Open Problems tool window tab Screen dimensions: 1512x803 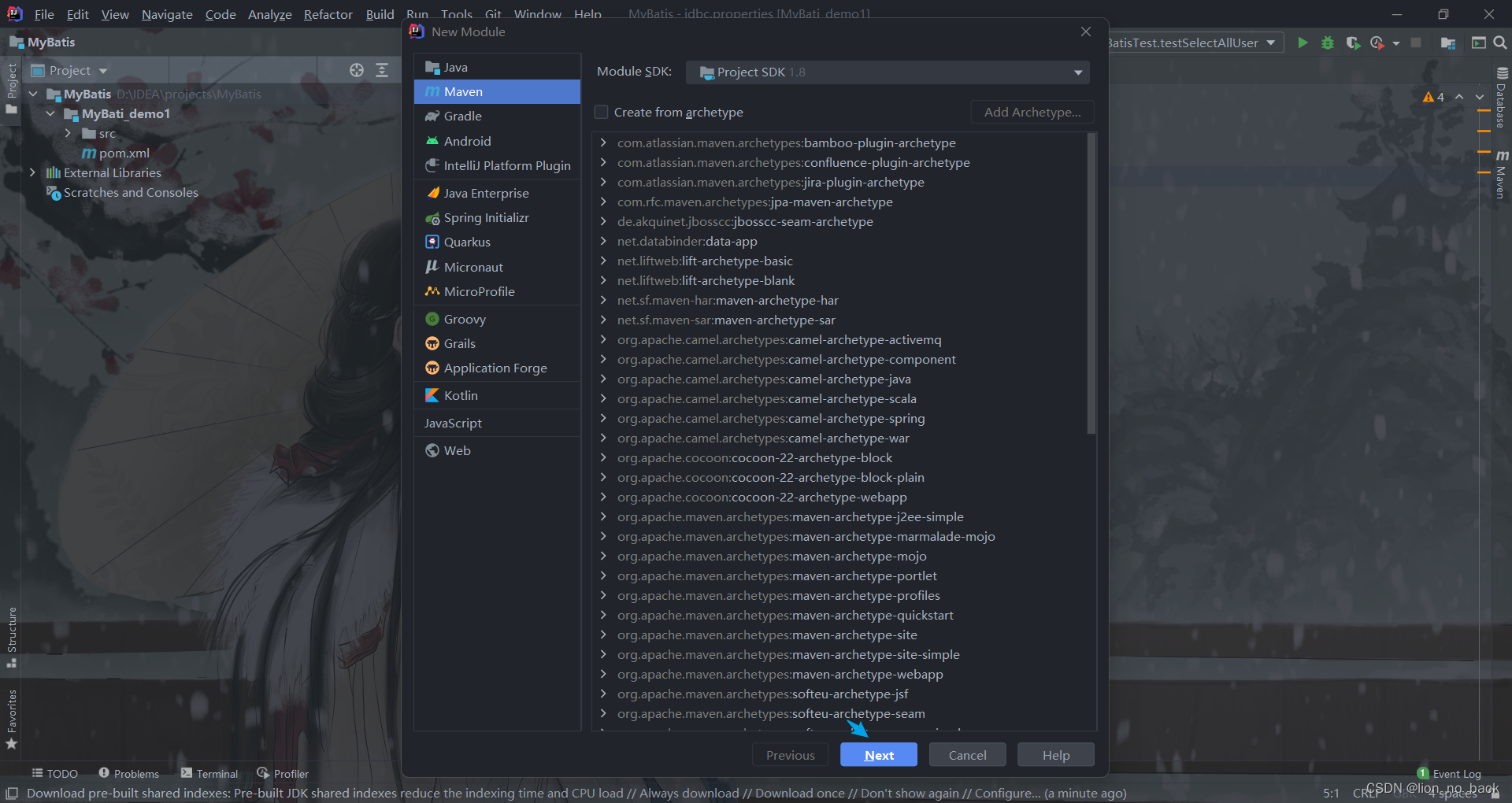point(128,773)
